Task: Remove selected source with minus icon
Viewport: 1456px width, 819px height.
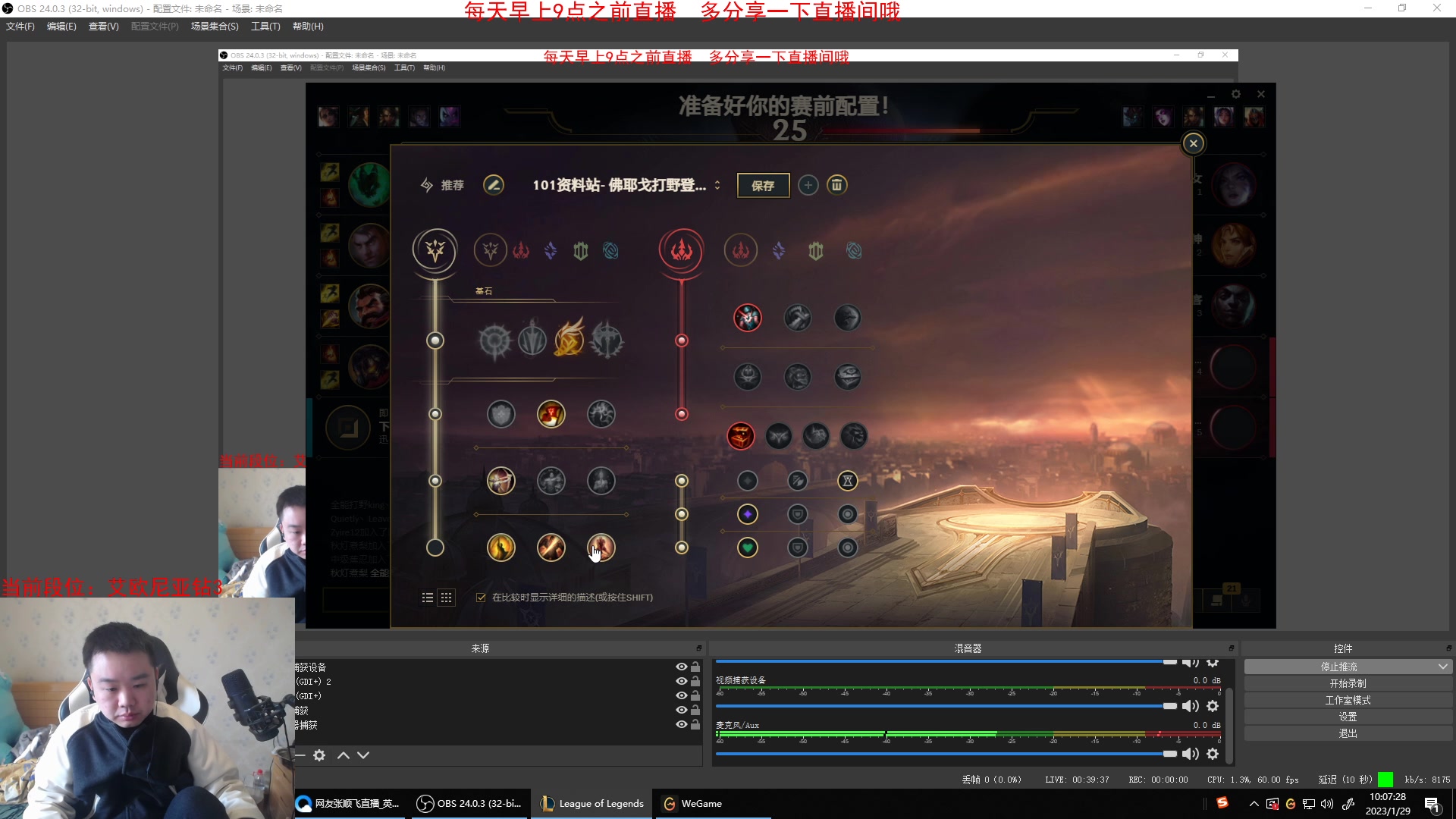Action: (x=300, y=755)
